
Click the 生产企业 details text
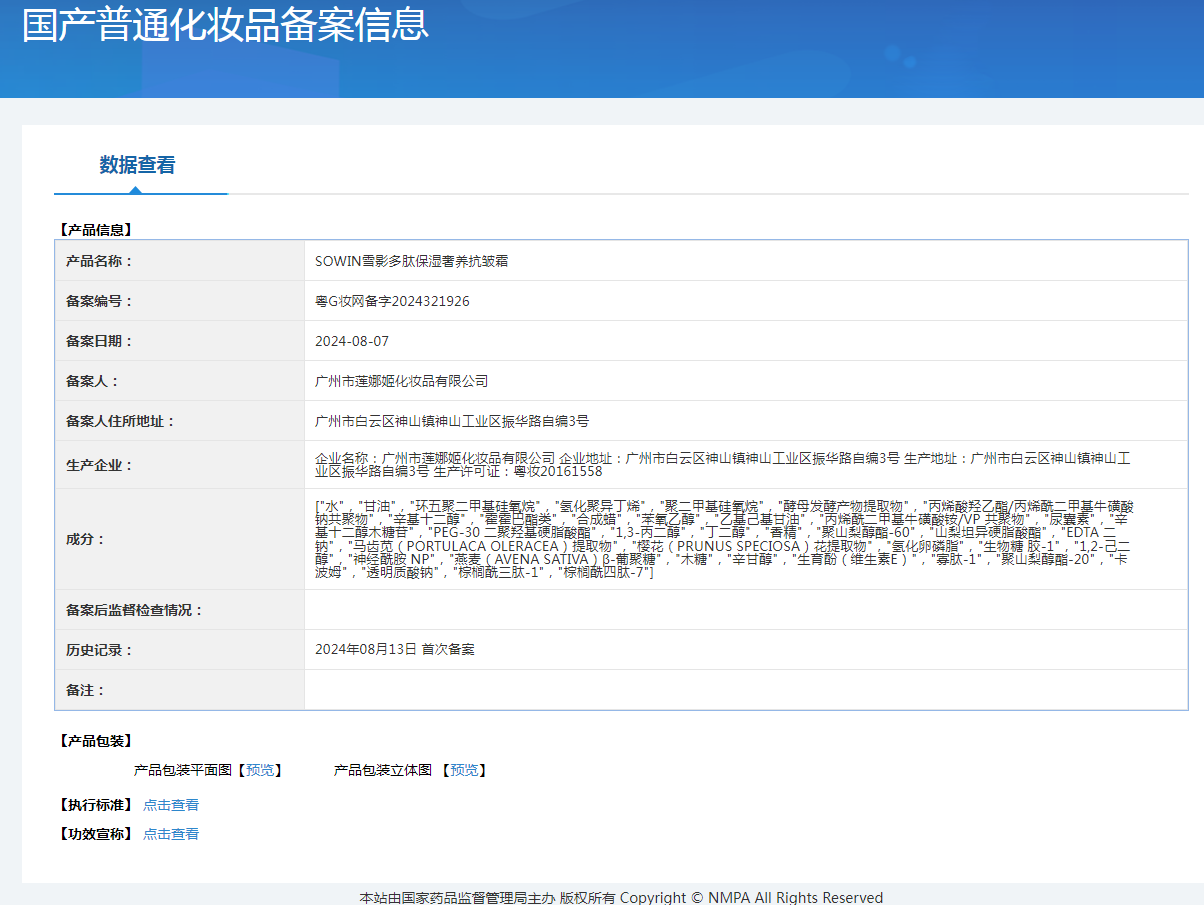tap(723, 464)
